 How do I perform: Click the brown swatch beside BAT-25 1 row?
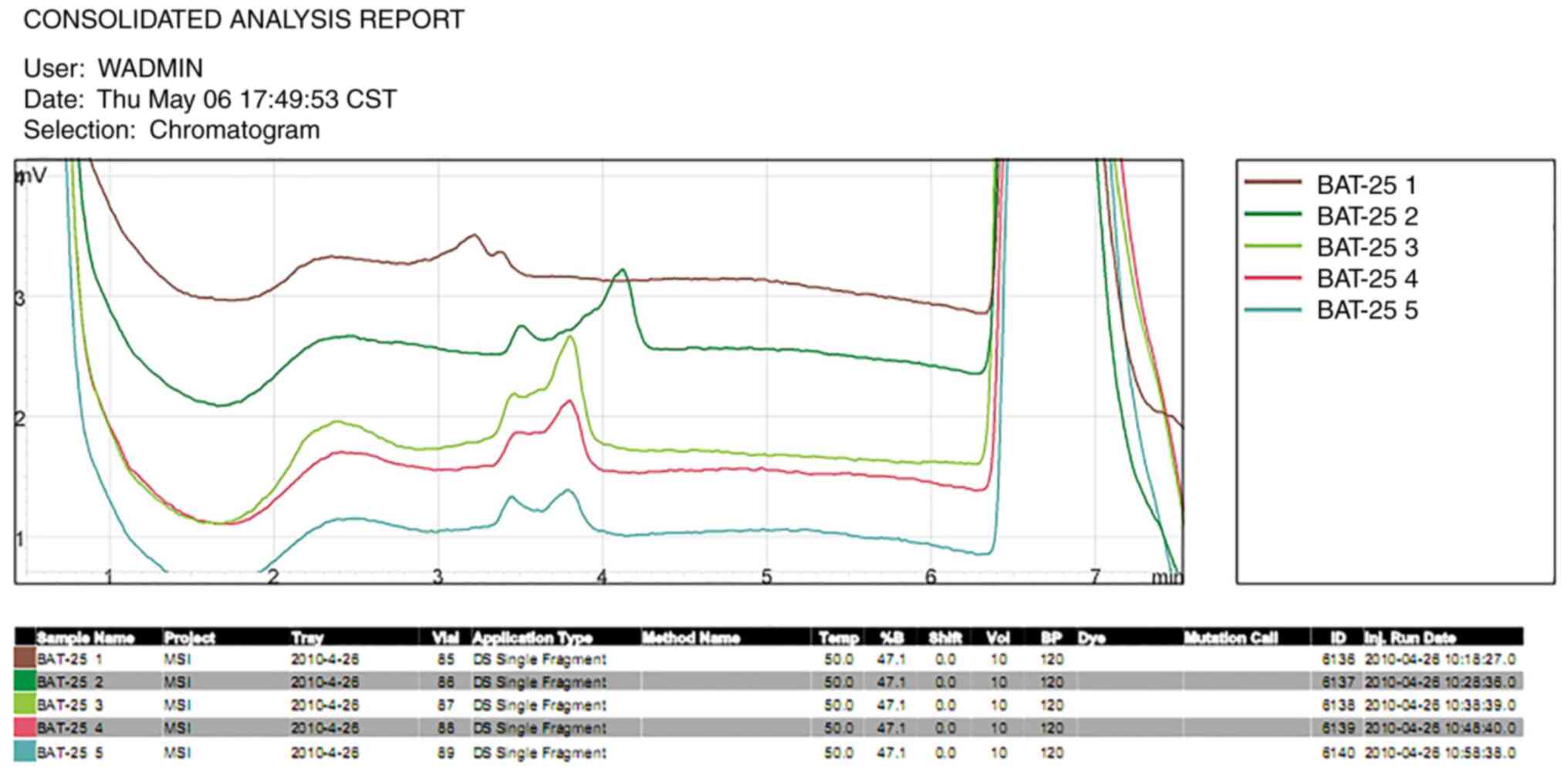tap(25, 659)
